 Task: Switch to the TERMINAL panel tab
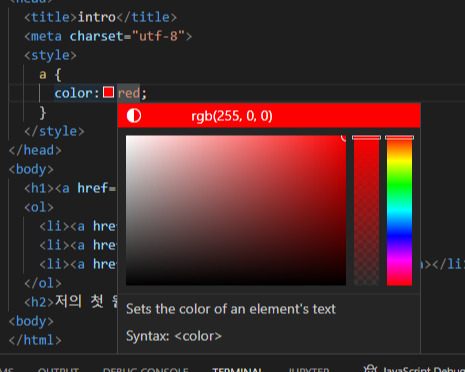pyautogui.click(x=237, y=369)
